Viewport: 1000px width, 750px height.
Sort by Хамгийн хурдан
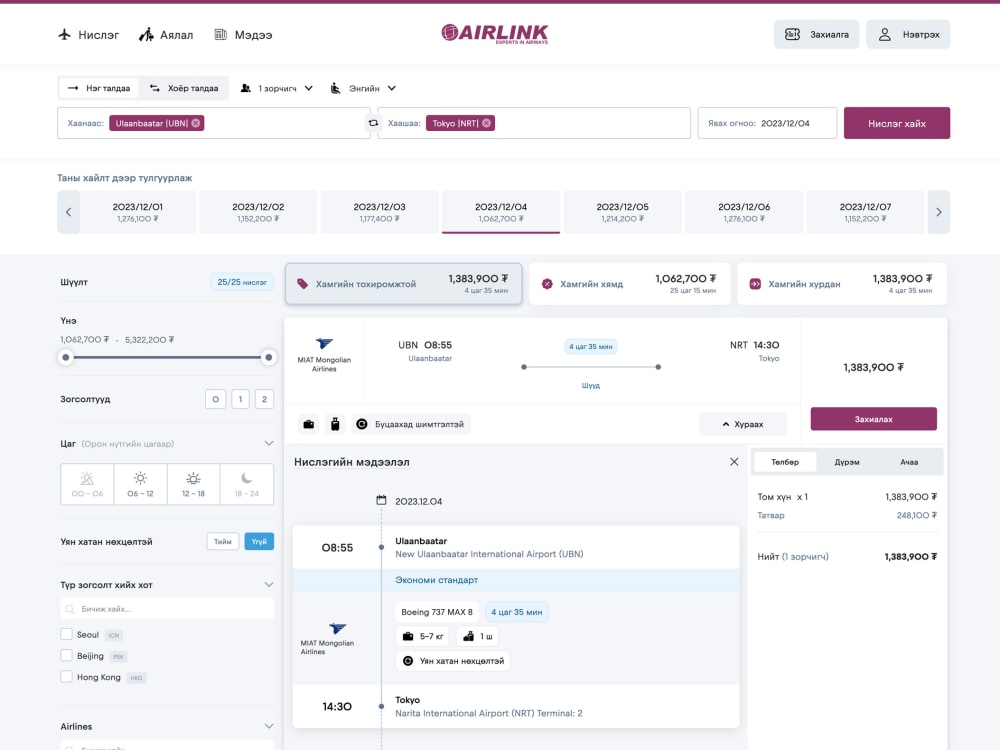(x=842, y=284)
